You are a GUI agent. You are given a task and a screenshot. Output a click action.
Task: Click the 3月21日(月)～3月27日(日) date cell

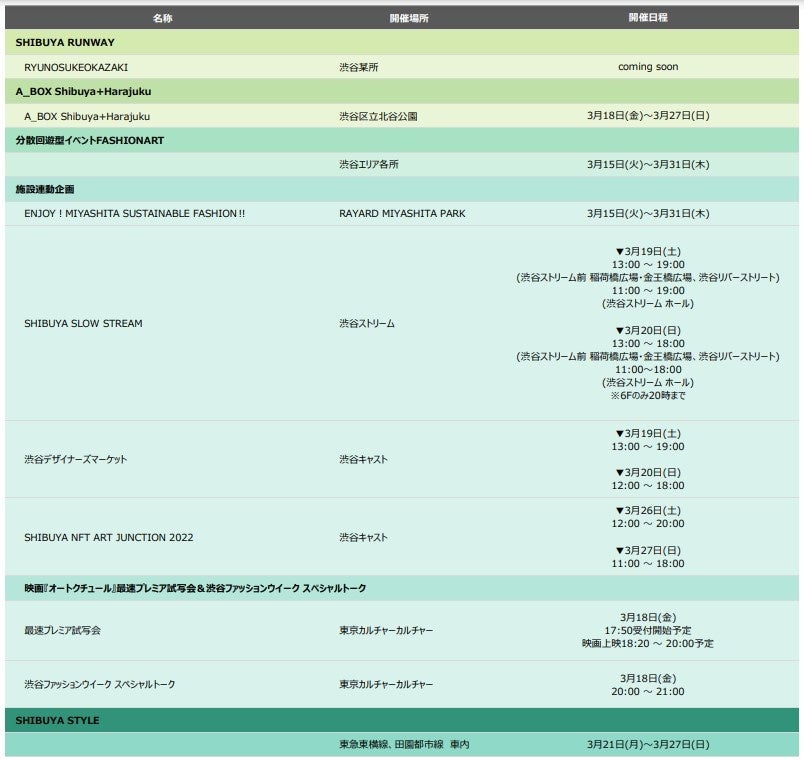click(648, 745)
